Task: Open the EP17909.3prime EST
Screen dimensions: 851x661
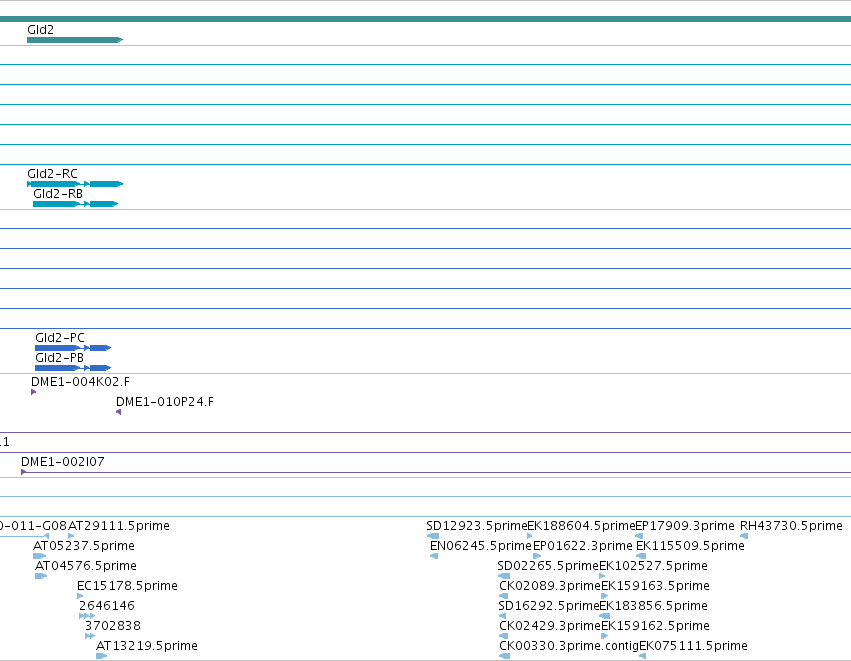Action: 639,536
